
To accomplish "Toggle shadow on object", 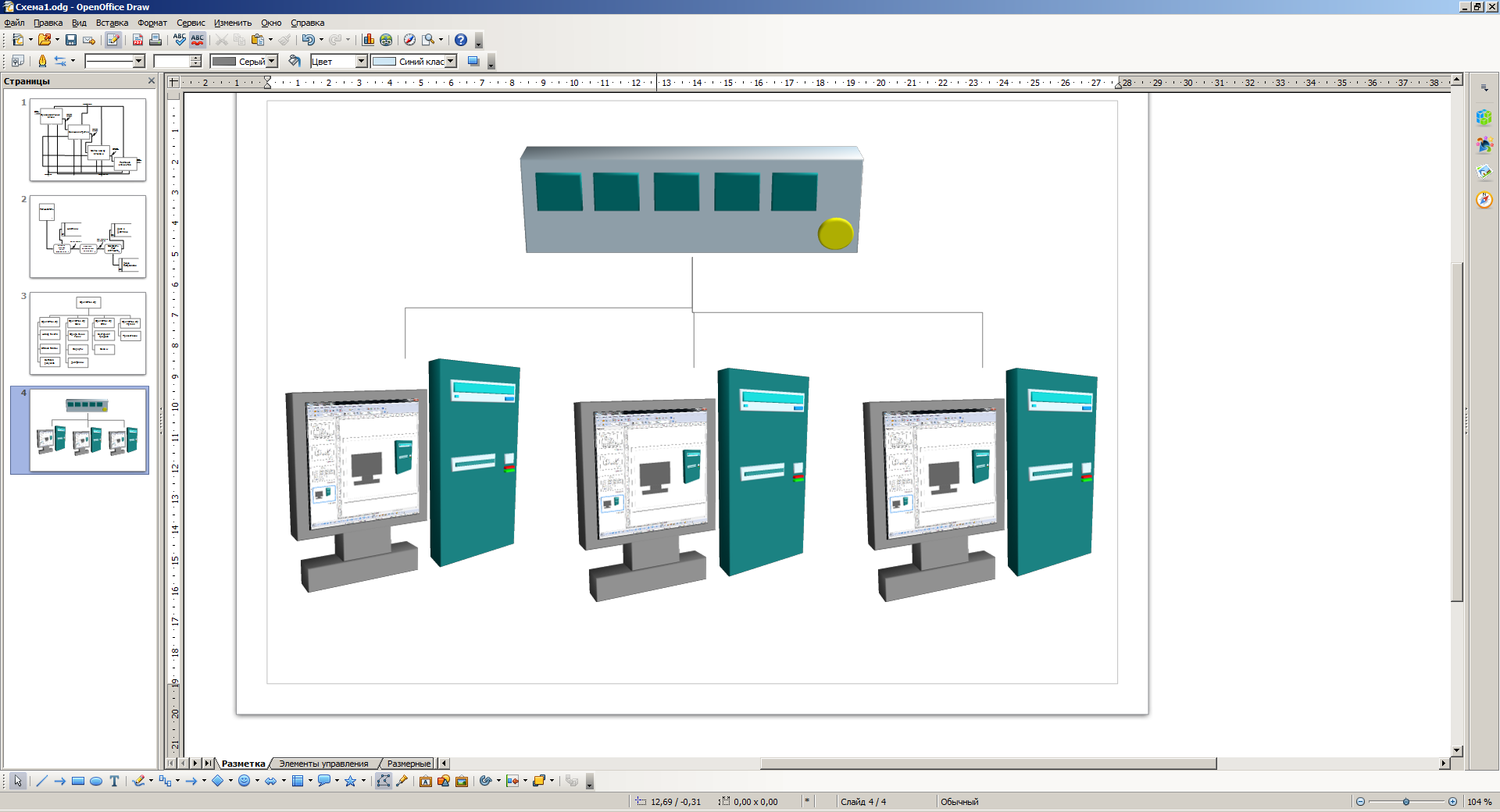I will [473, 61].
